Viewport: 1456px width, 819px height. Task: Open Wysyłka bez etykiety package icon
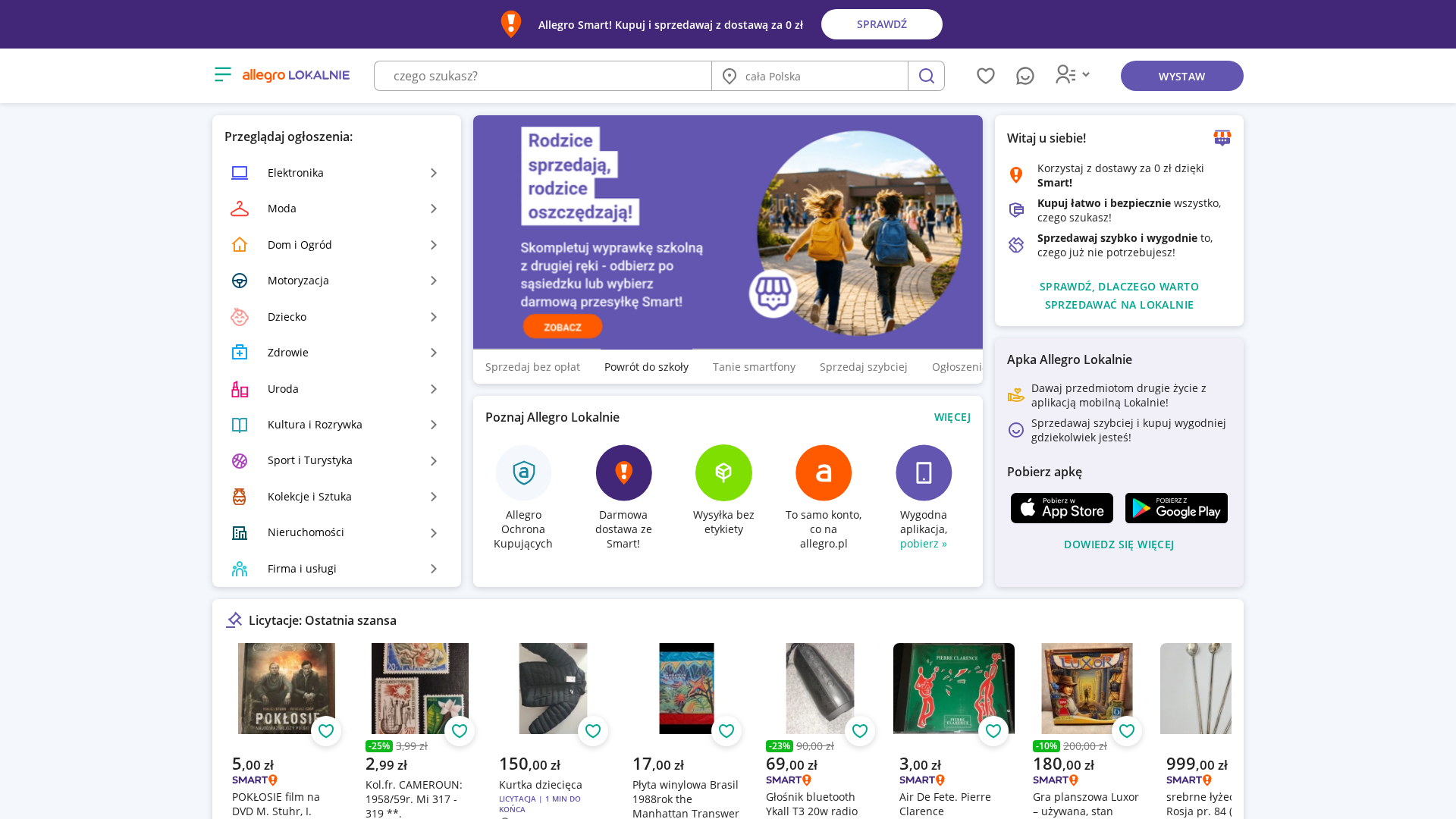[723, 472]
